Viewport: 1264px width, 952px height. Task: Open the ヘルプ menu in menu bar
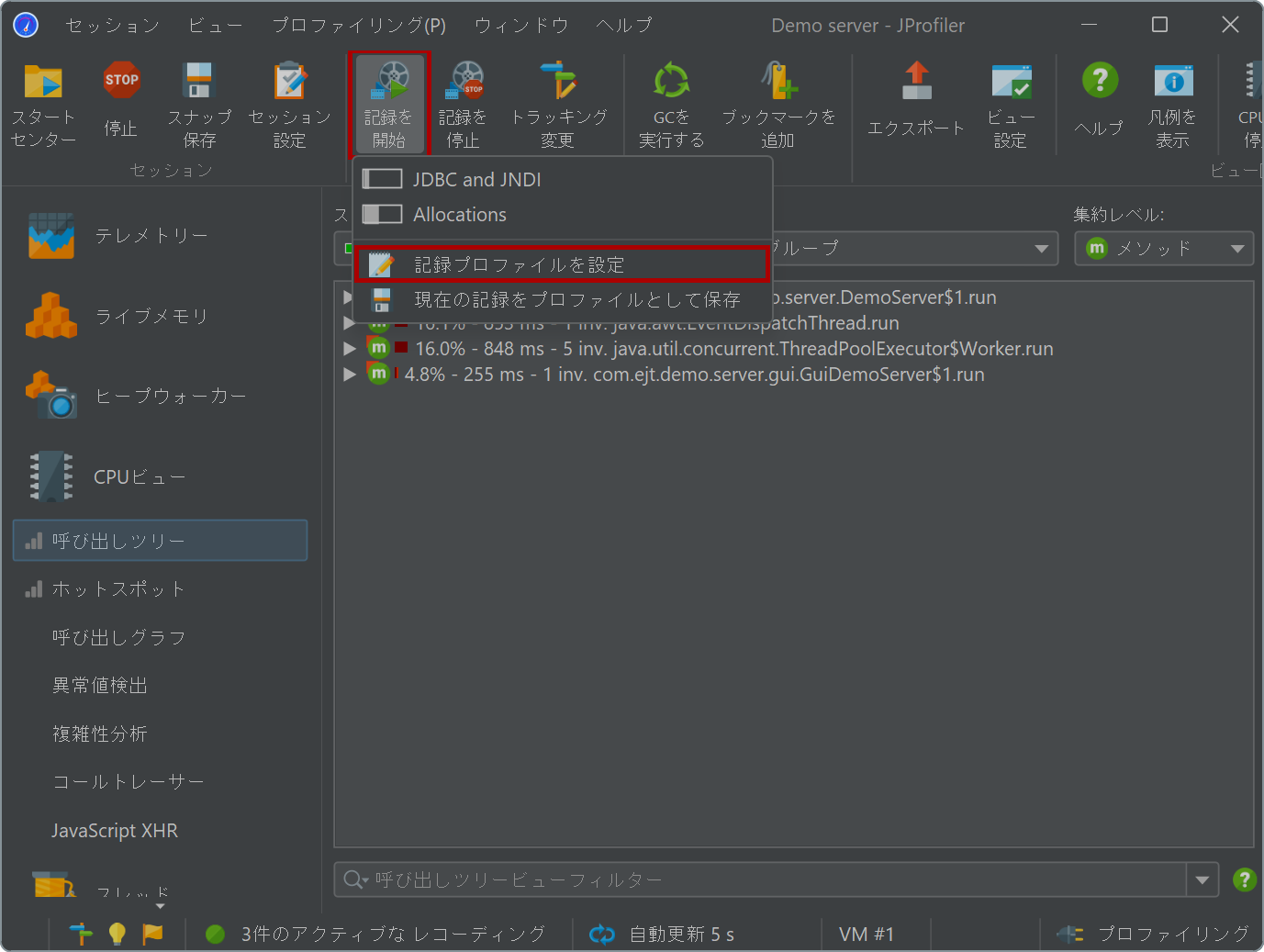[x=624, y=26]
